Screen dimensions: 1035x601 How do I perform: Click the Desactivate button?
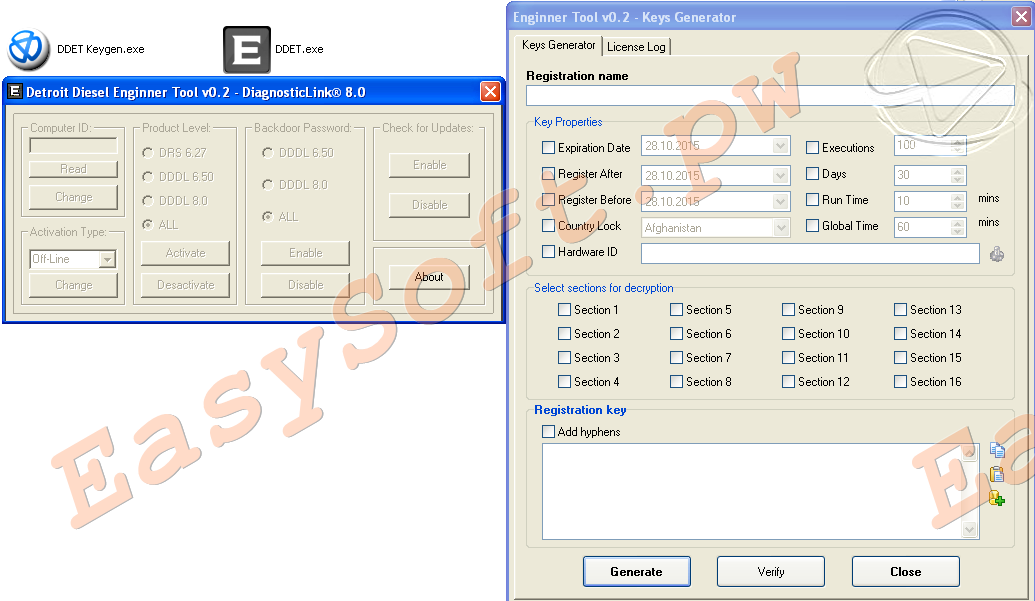point(185,285)
